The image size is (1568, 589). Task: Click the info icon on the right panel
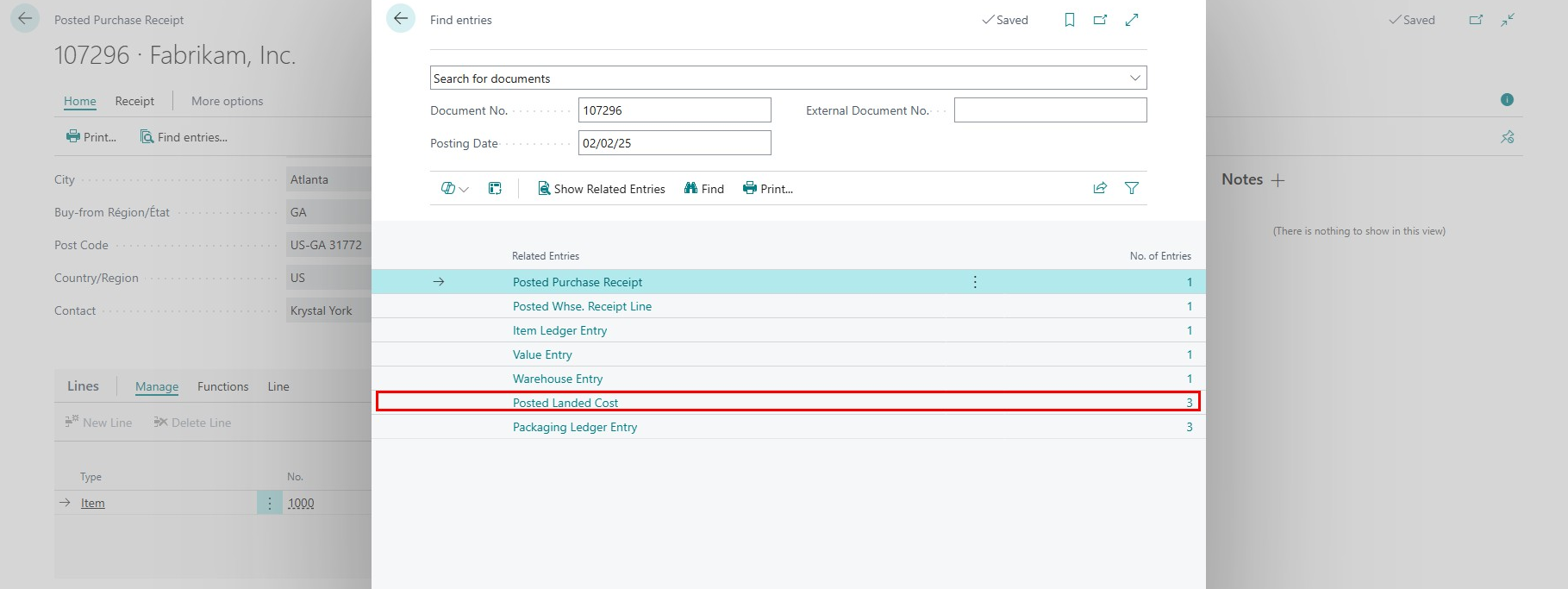[1507, 100]
